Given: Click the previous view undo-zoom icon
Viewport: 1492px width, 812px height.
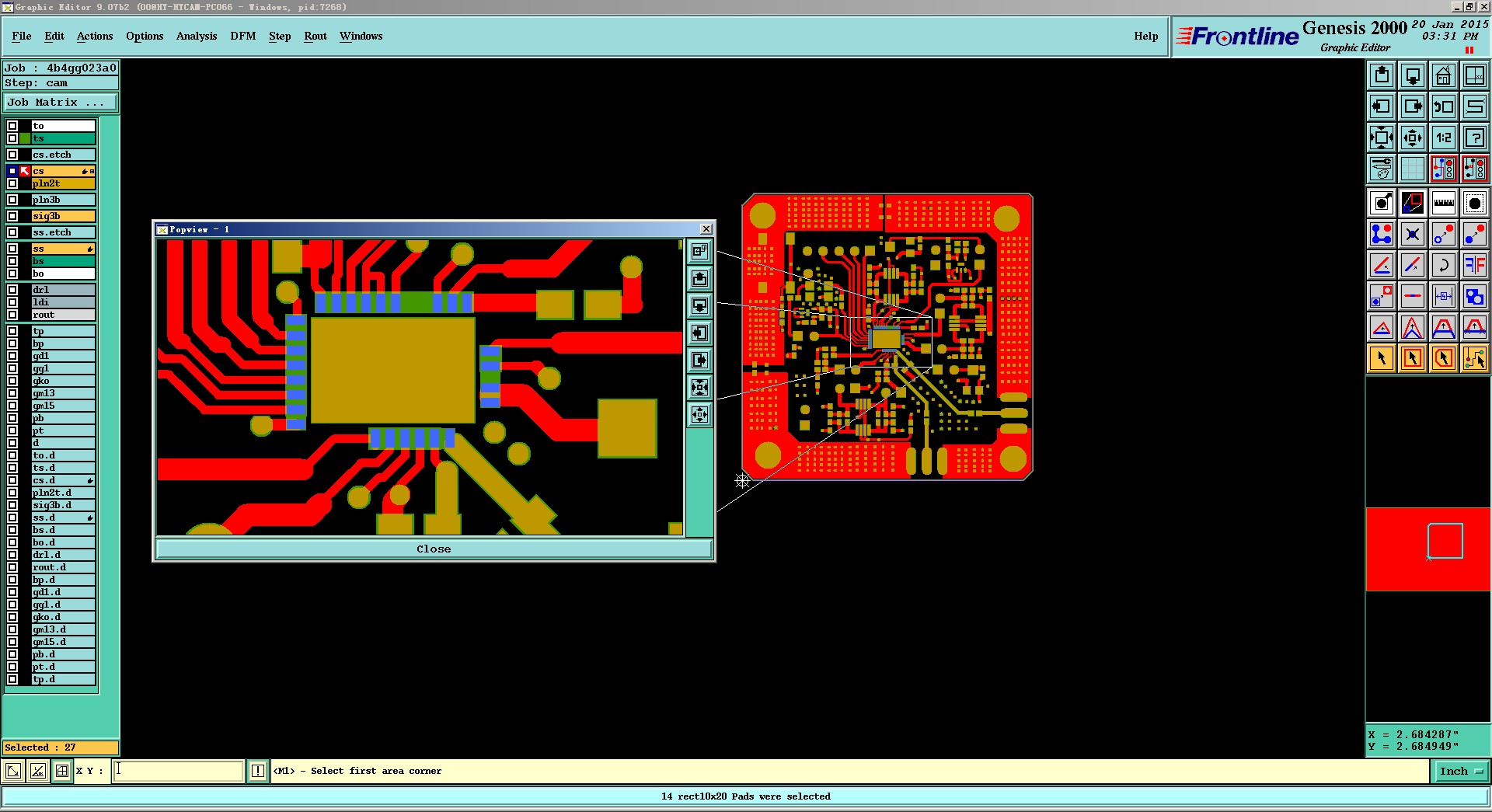Looking at the screenshot, I should 1444,106.
